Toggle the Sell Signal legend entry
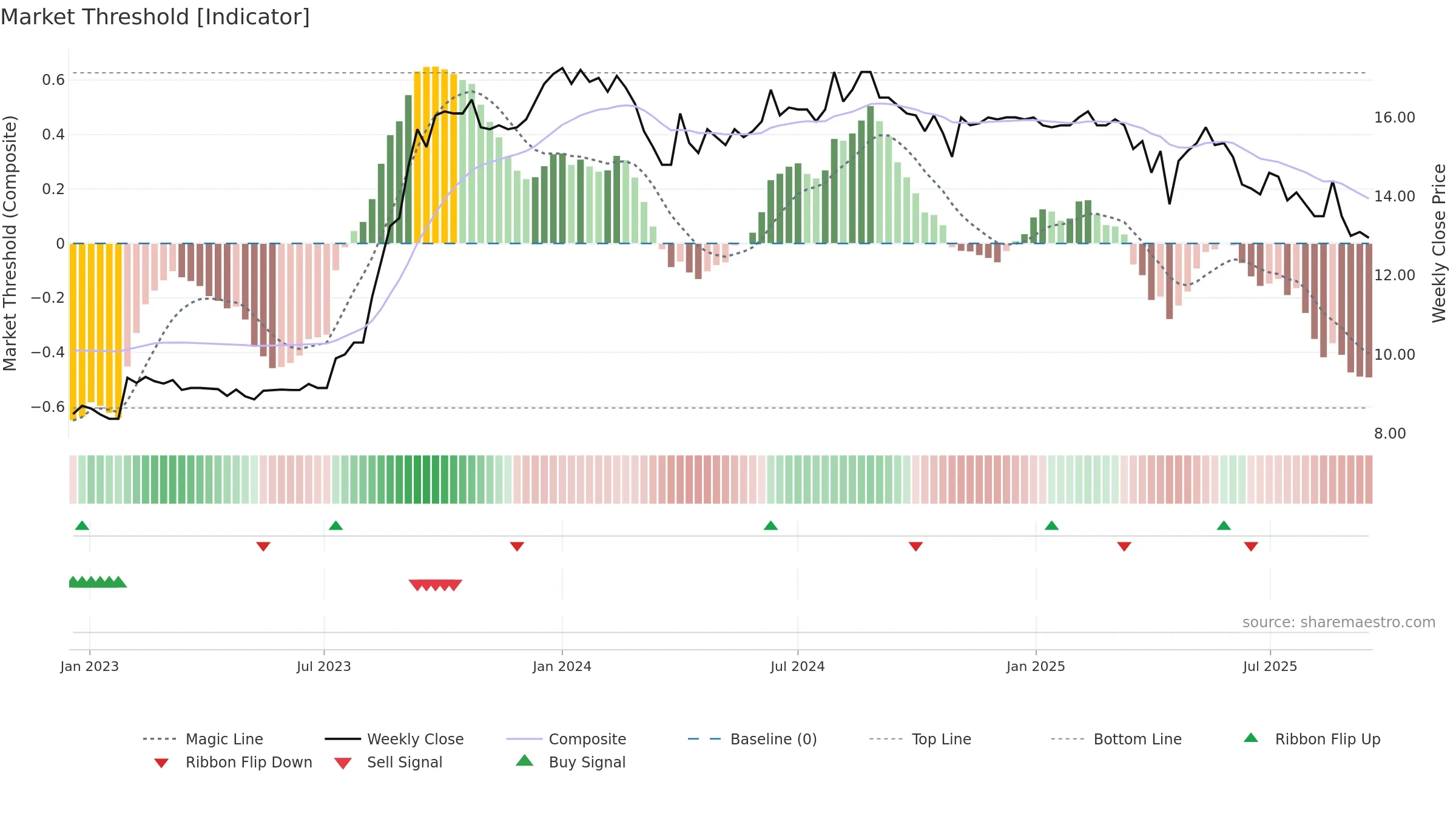 click(x=388, y=762)
